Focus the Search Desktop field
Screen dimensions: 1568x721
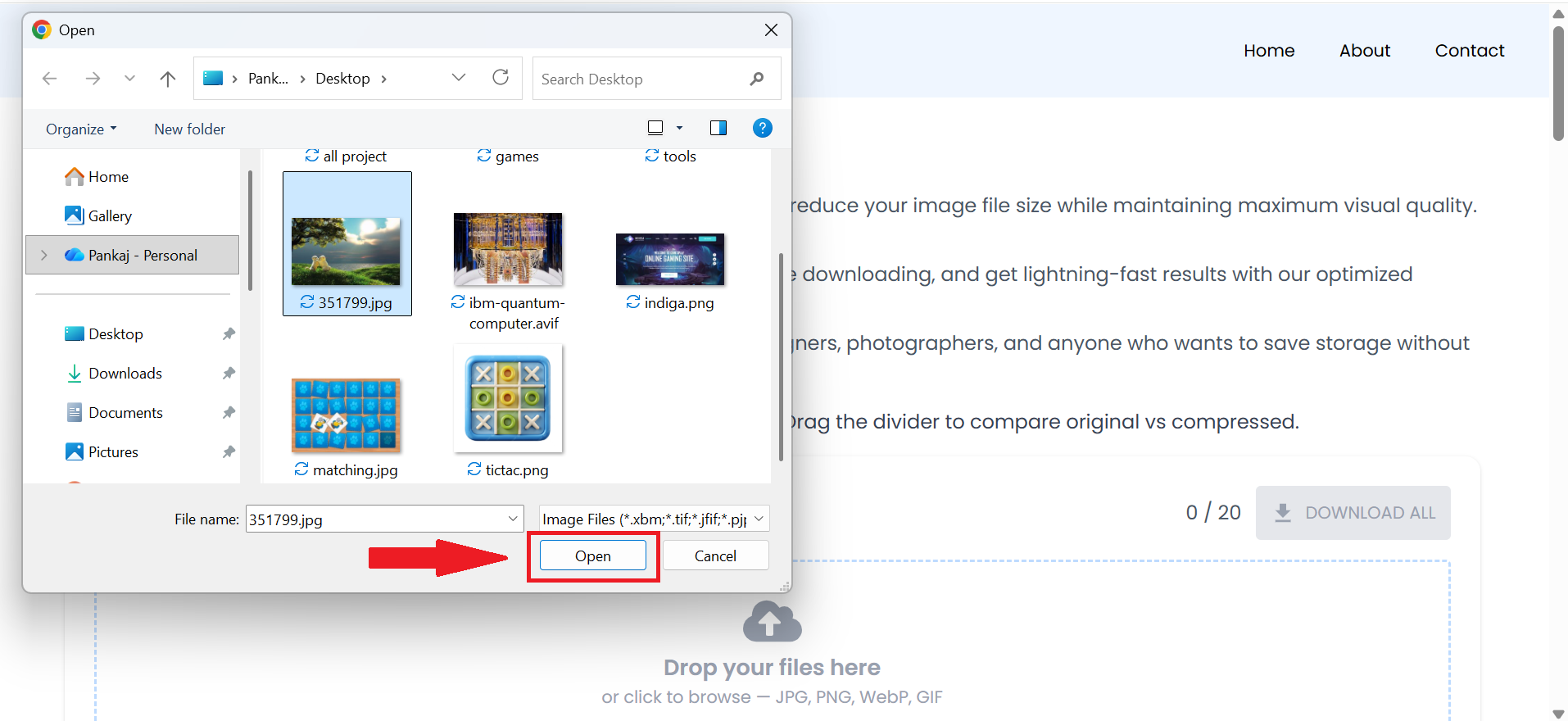click(x=656, y=79)
